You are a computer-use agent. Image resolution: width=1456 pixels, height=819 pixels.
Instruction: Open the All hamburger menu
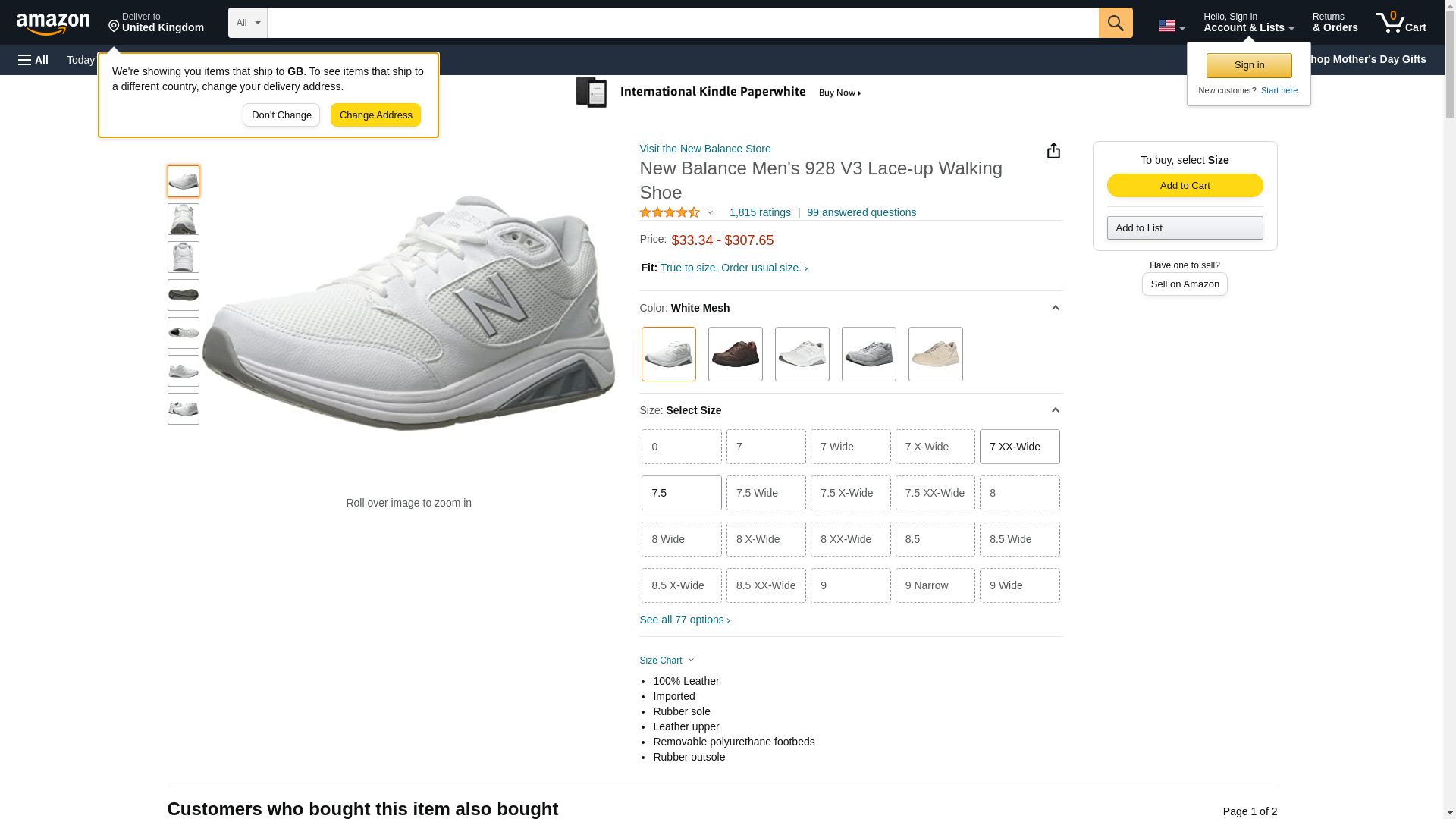pos(33,60)
